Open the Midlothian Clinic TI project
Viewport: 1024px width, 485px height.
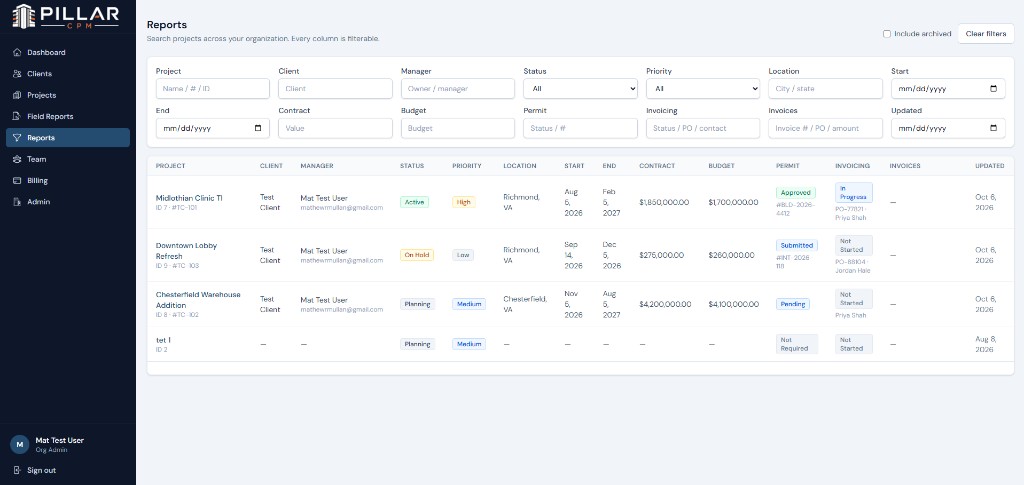pos(189,198)
